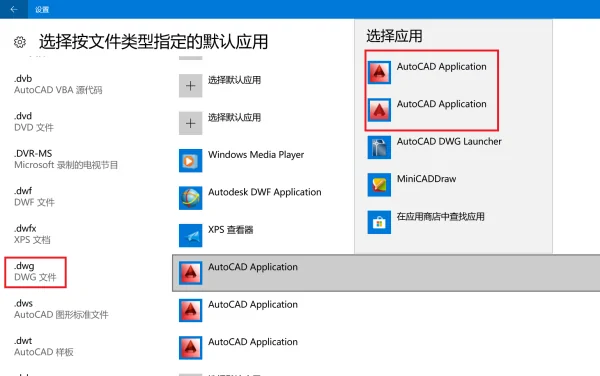600x376 pixels.
Task: Click the 选择按文件类型指定的默认应用 heading
Action: coord(153,42)
